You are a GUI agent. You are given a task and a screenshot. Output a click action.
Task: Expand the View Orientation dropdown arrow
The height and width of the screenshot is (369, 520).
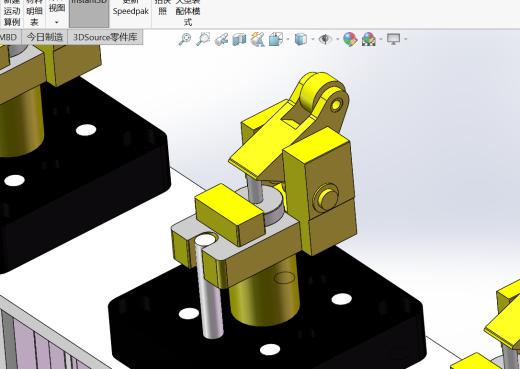pos(288,39)
